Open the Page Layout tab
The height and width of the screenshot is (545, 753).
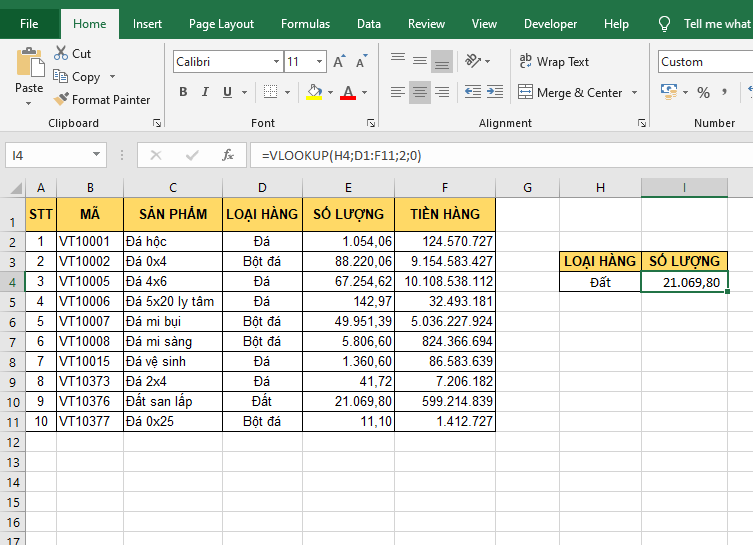click(221, 24)
